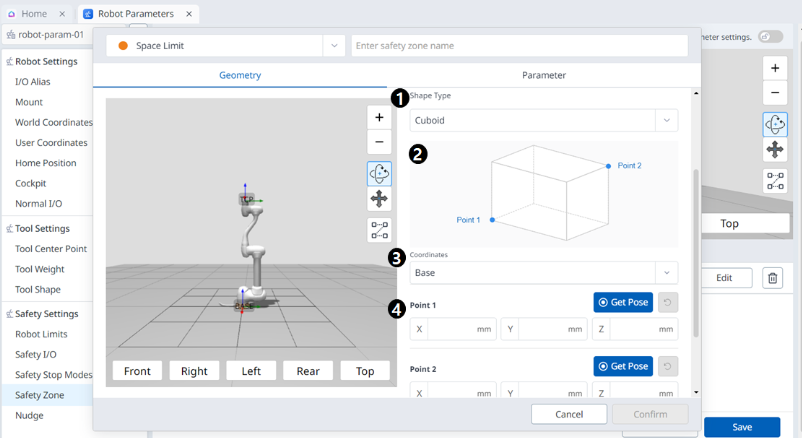Toggle the parameter settings switch at top right
This screenshot has height=438, width=802.
[x=770, y=37]
